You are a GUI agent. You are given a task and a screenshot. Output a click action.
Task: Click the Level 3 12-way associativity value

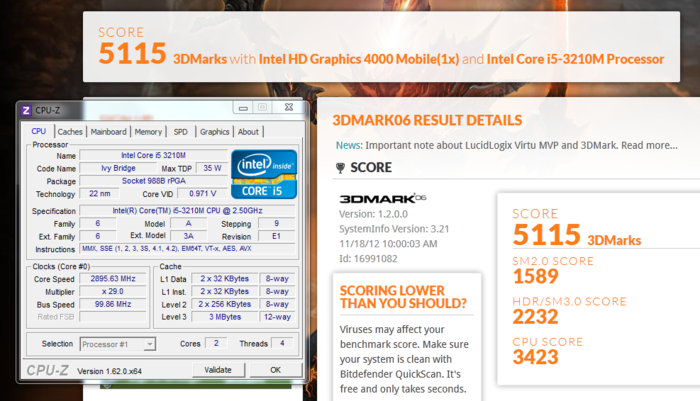coord(277,317)
